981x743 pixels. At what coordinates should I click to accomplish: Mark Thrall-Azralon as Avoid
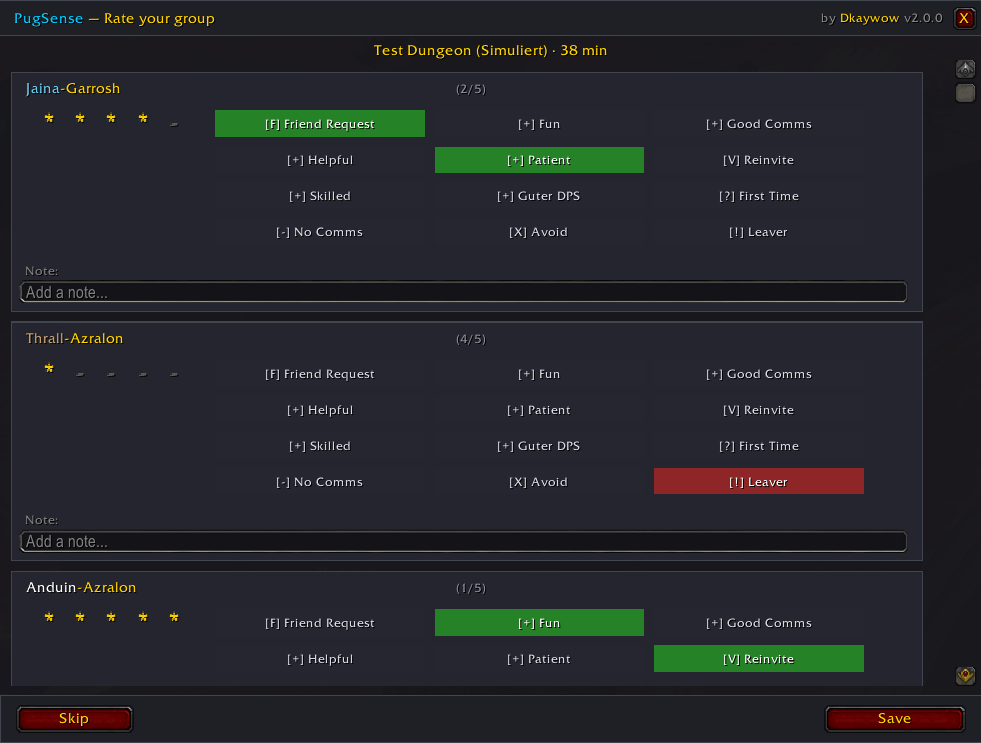pos(539,482)
